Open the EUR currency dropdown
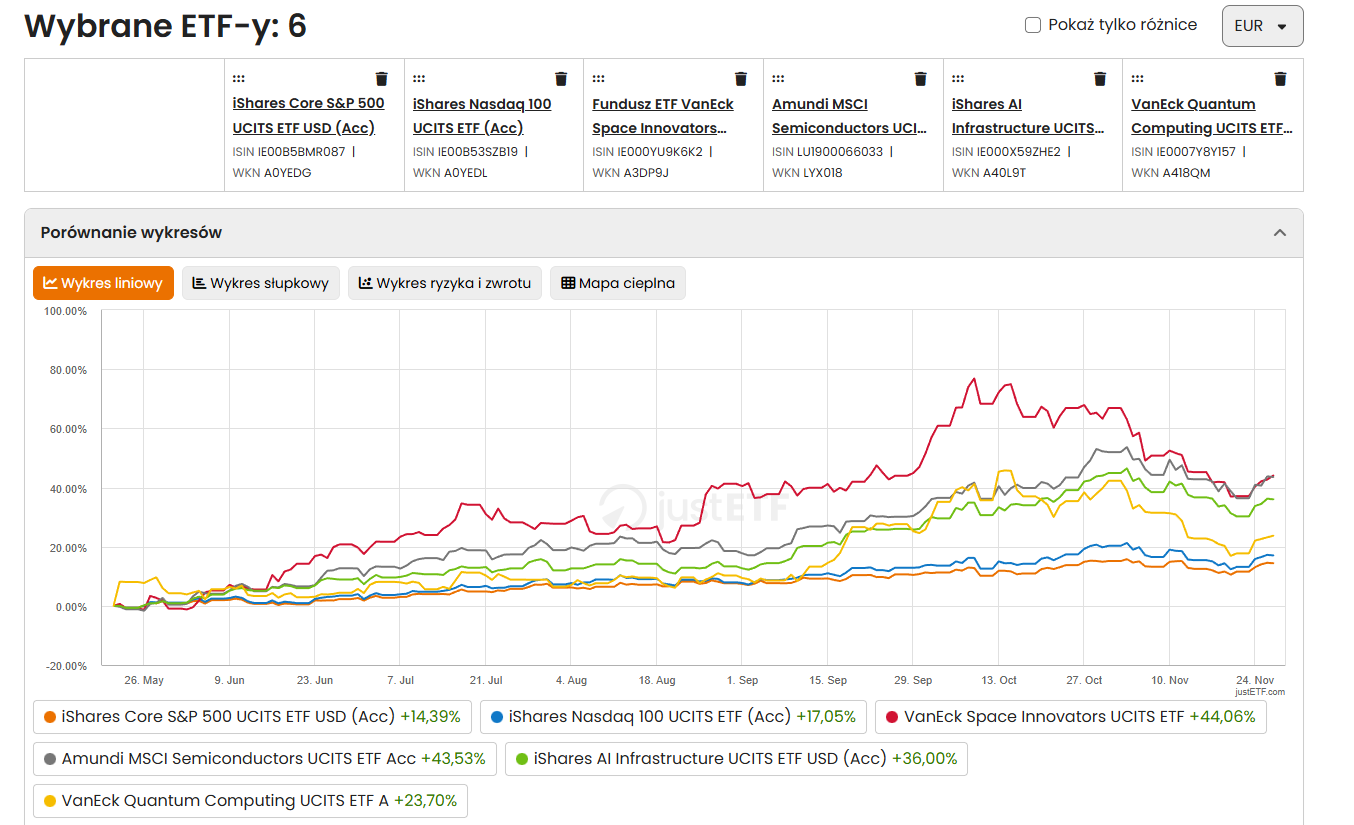The width and height of the screenshot is (1354, 825). tap(1262, 26)
